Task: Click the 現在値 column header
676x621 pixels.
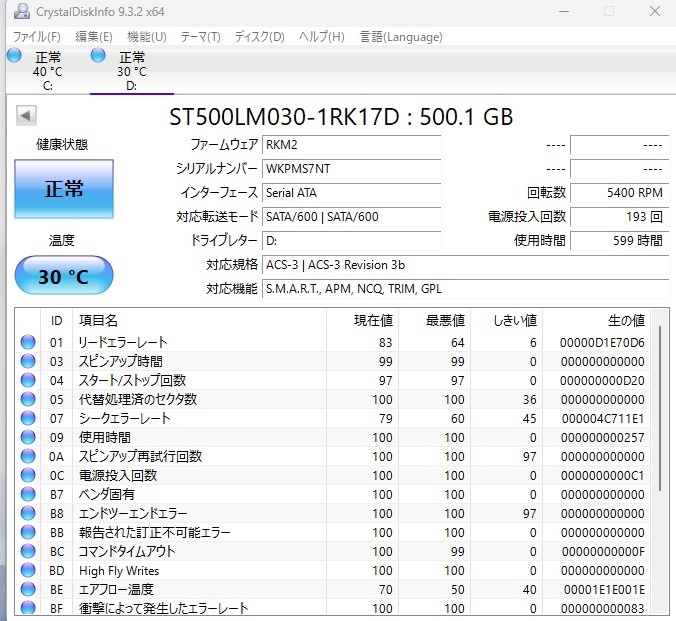Action: click(363, 320)
